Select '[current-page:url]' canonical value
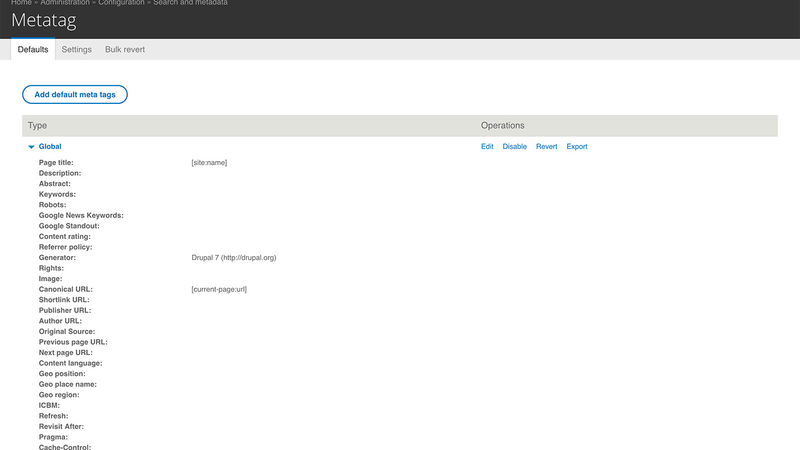Viewport: 800px width, 450px height. 219,289
